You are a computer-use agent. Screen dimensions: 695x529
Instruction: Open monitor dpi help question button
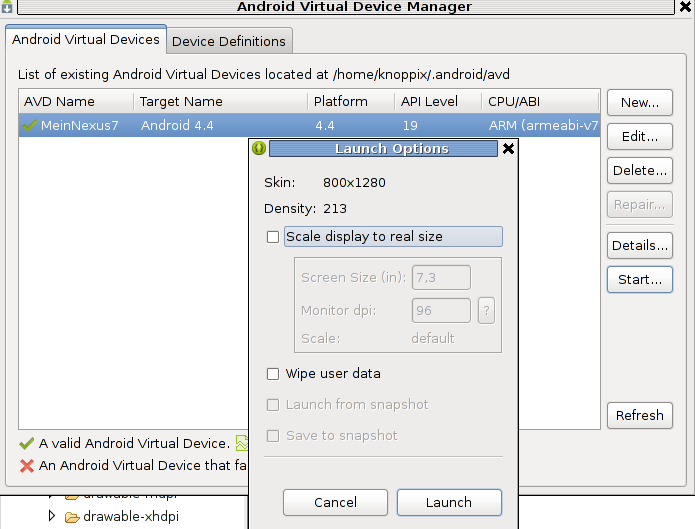486,310
